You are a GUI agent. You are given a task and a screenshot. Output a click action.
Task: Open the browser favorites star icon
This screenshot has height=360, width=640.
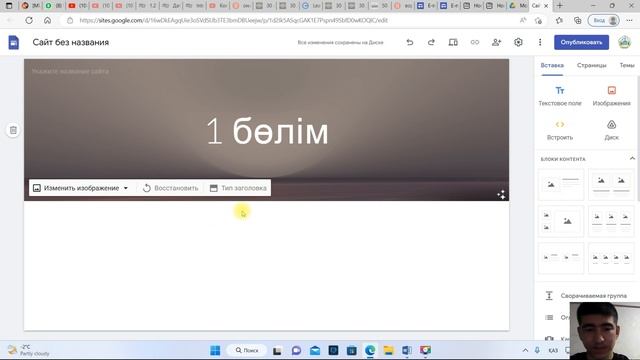click(559, 20)
